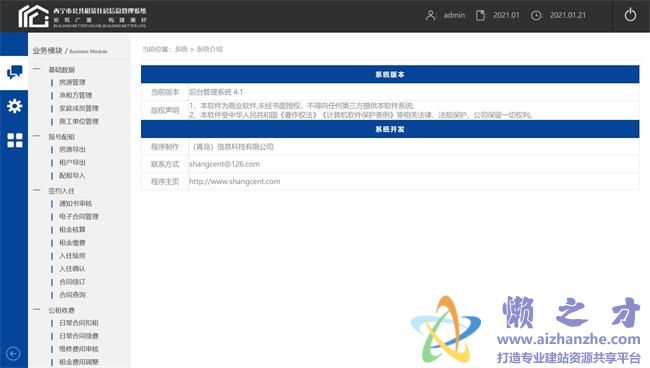Click the admin username text

click(x=454, y=15)
